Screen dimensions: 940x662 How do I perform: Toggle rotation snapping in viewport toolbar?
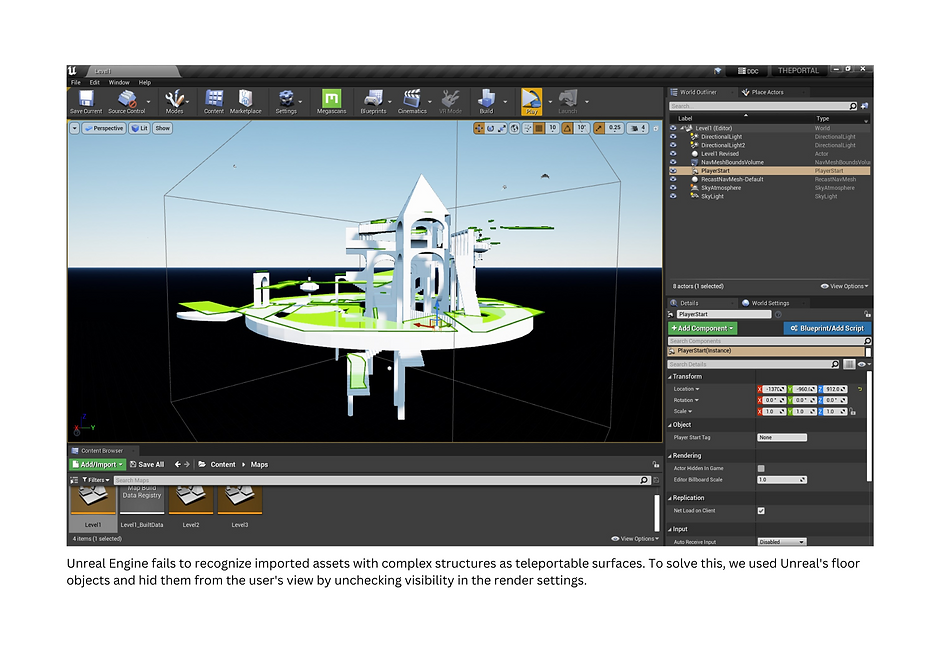(x=567, y=128)
